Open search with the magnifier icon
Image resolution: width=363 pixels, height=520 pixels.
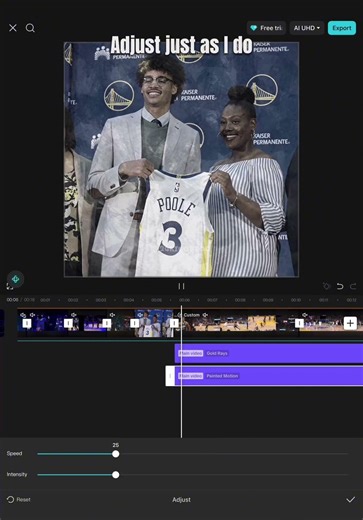(x=30, y=28)
